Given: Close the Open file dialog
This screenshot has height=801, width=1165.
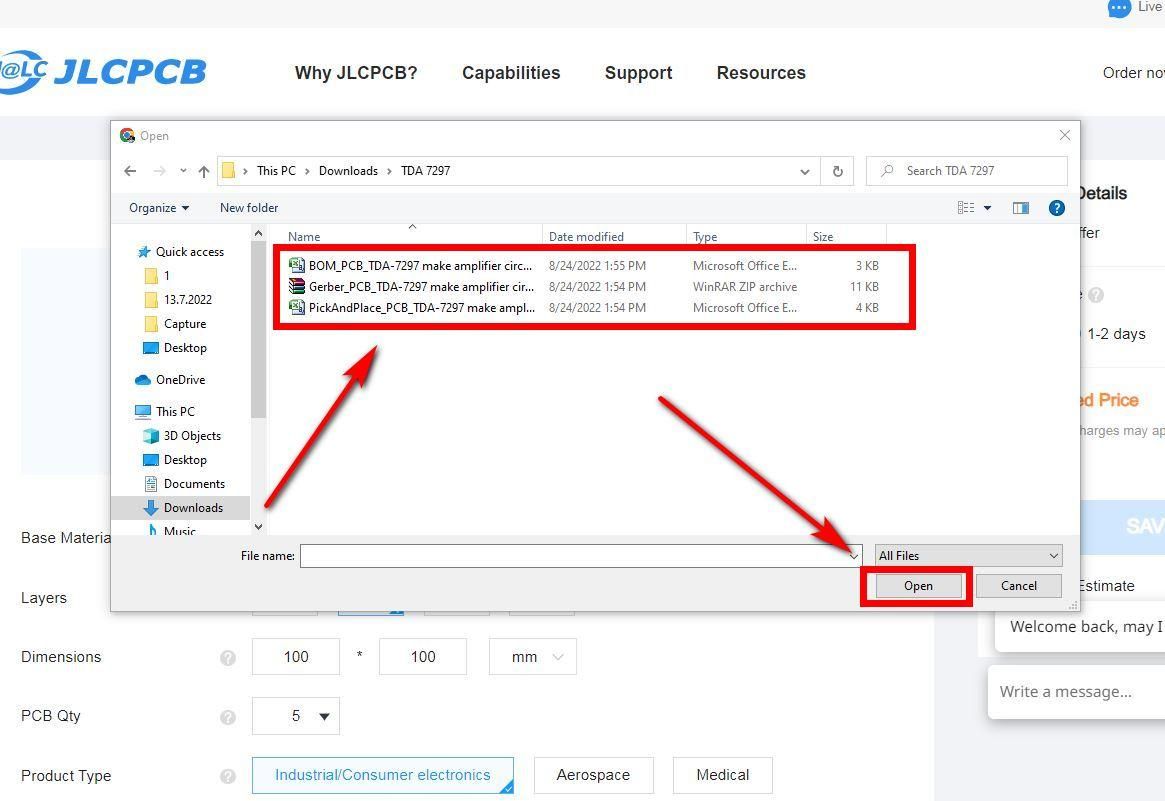Looking at the screenshot, I should point(1065,135).
